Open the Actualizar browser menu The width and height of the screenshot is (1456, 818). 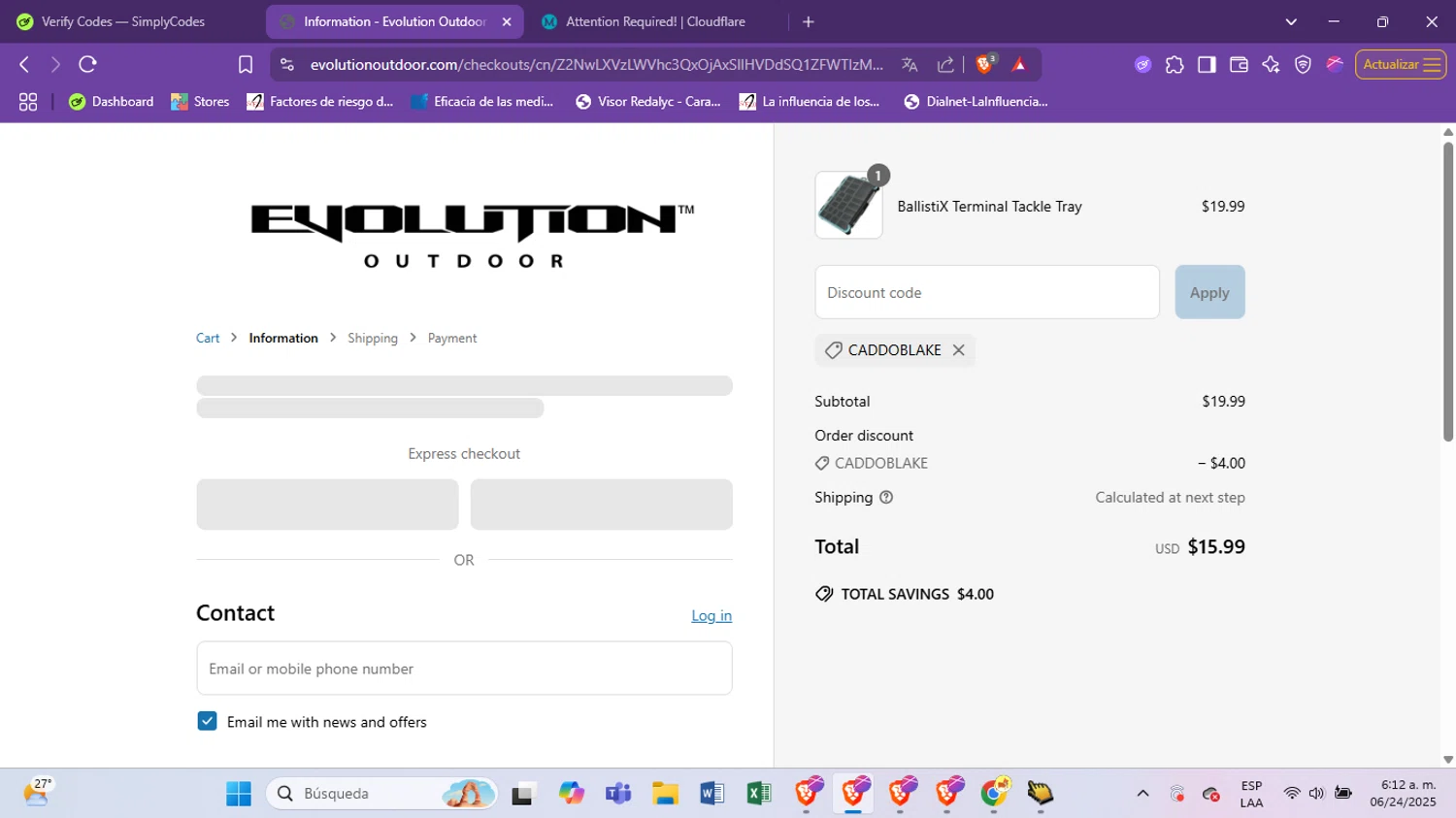coord(1401,65)
